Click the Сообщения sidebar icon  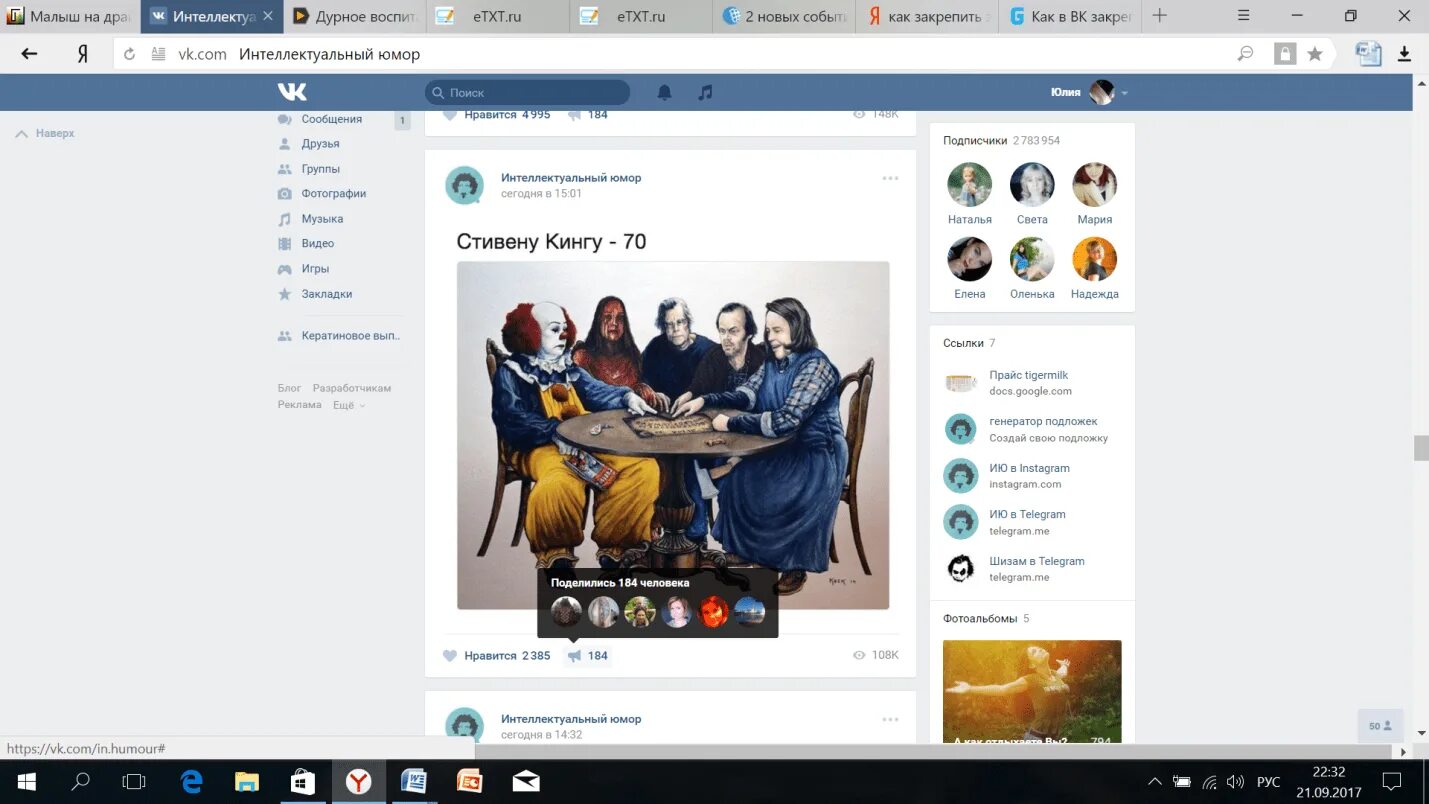click(x=284, y=119)
